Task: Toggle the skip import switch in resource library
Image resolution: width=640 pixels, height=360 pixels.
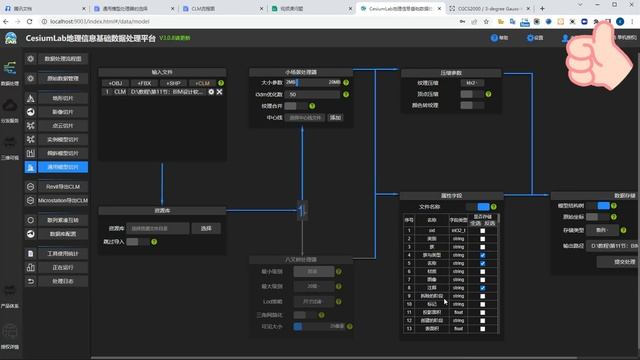Action: click(x=138, y=242)
